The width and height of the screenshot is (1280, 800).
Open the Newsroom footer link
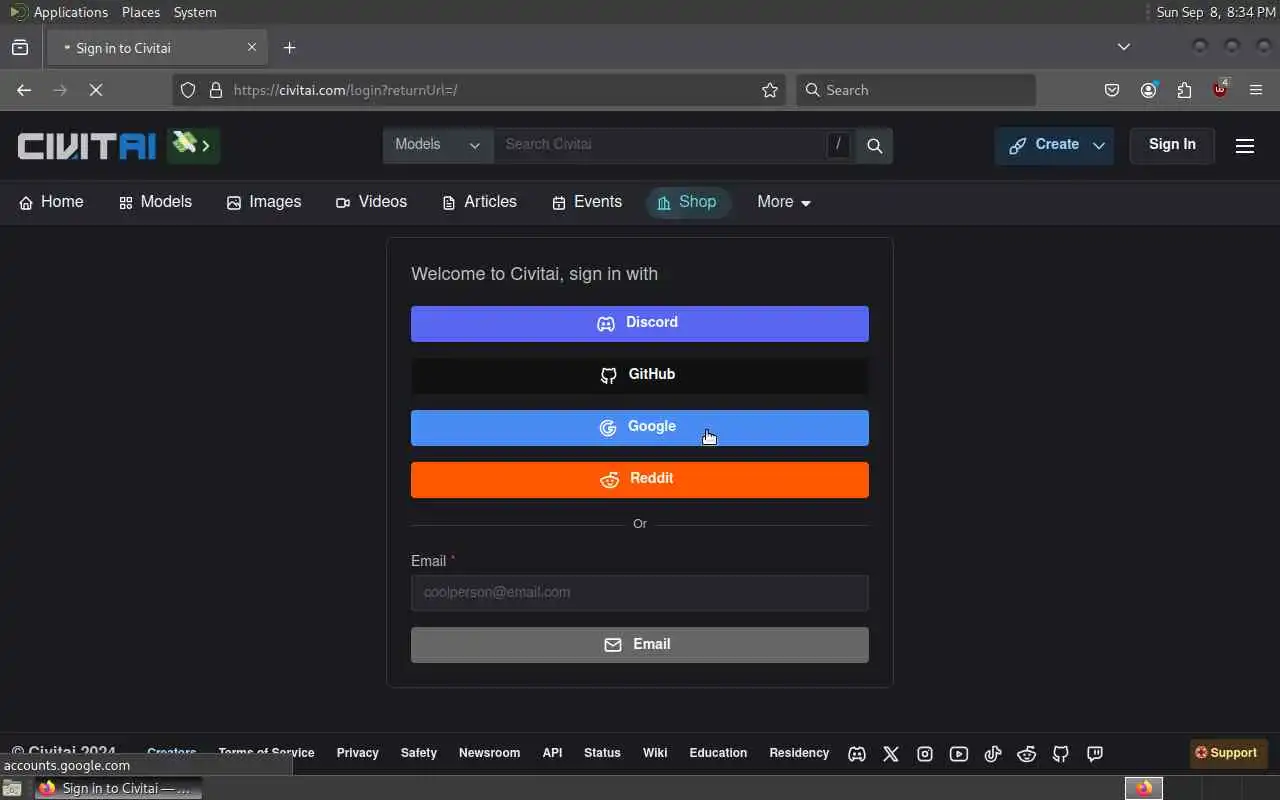coord(489,753)
